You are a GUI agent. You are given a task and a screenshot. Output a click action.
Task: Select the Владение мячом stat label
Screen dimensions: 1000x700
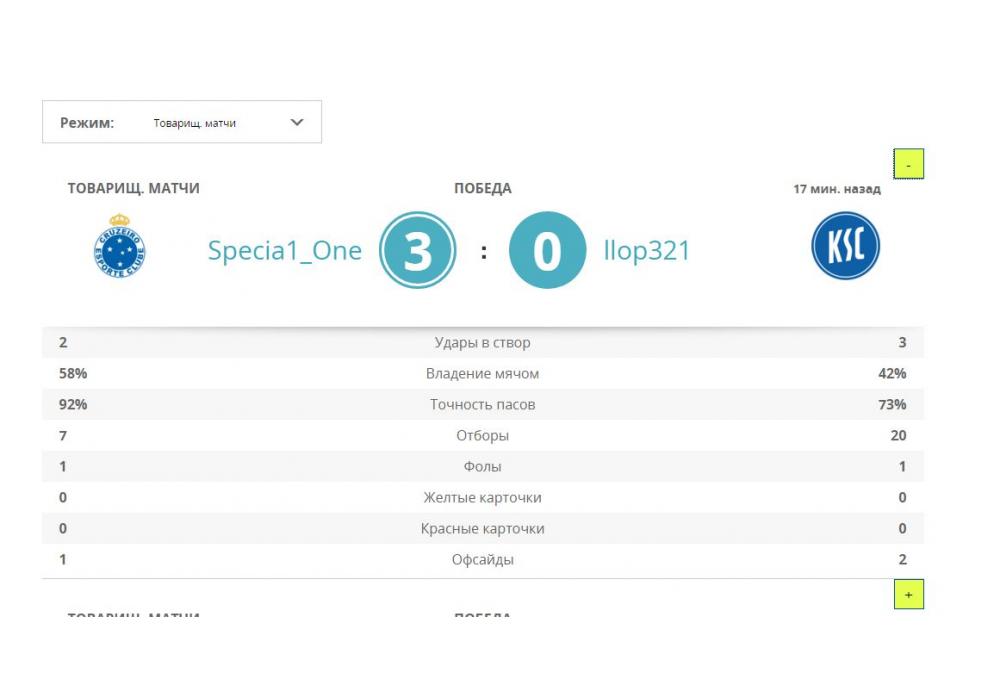coord(483,374)
